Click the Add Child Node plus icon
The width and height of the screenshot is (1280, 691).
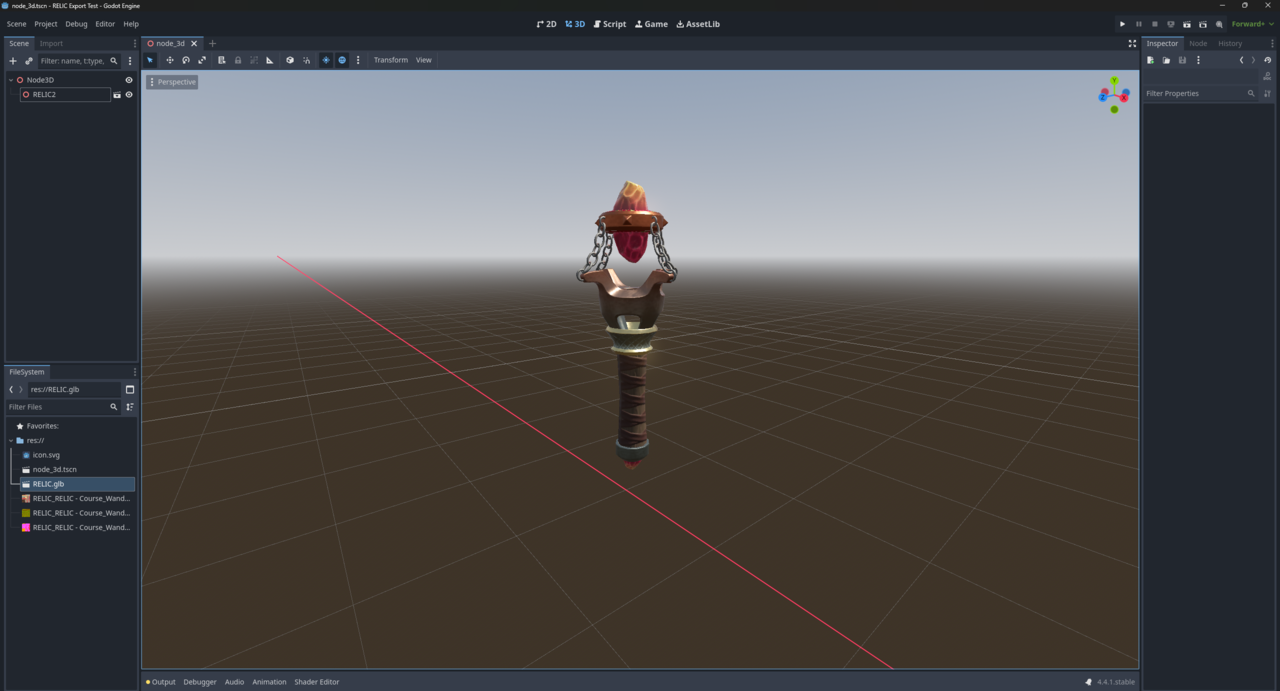[13, 61]
